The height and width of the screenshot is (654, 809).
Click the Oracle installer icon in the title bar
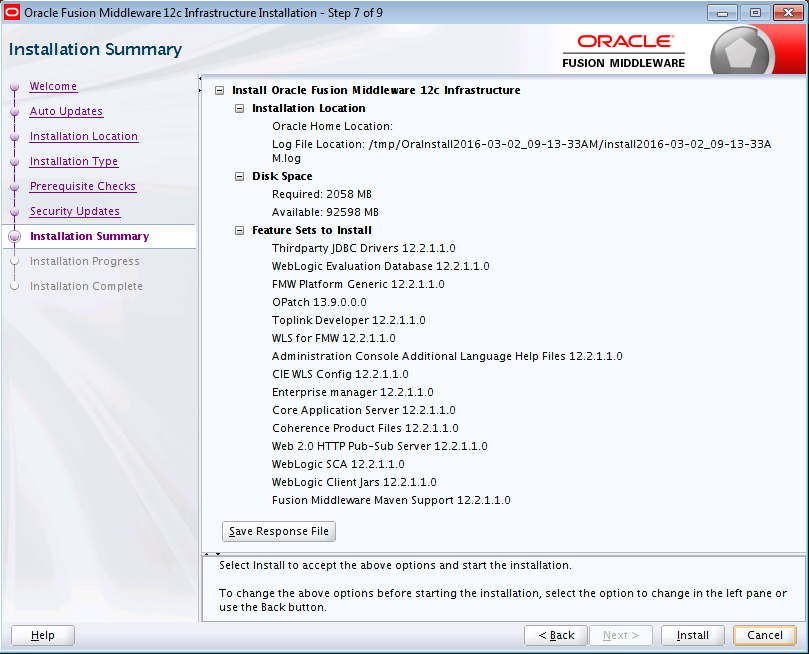click(x=11, y=12)
